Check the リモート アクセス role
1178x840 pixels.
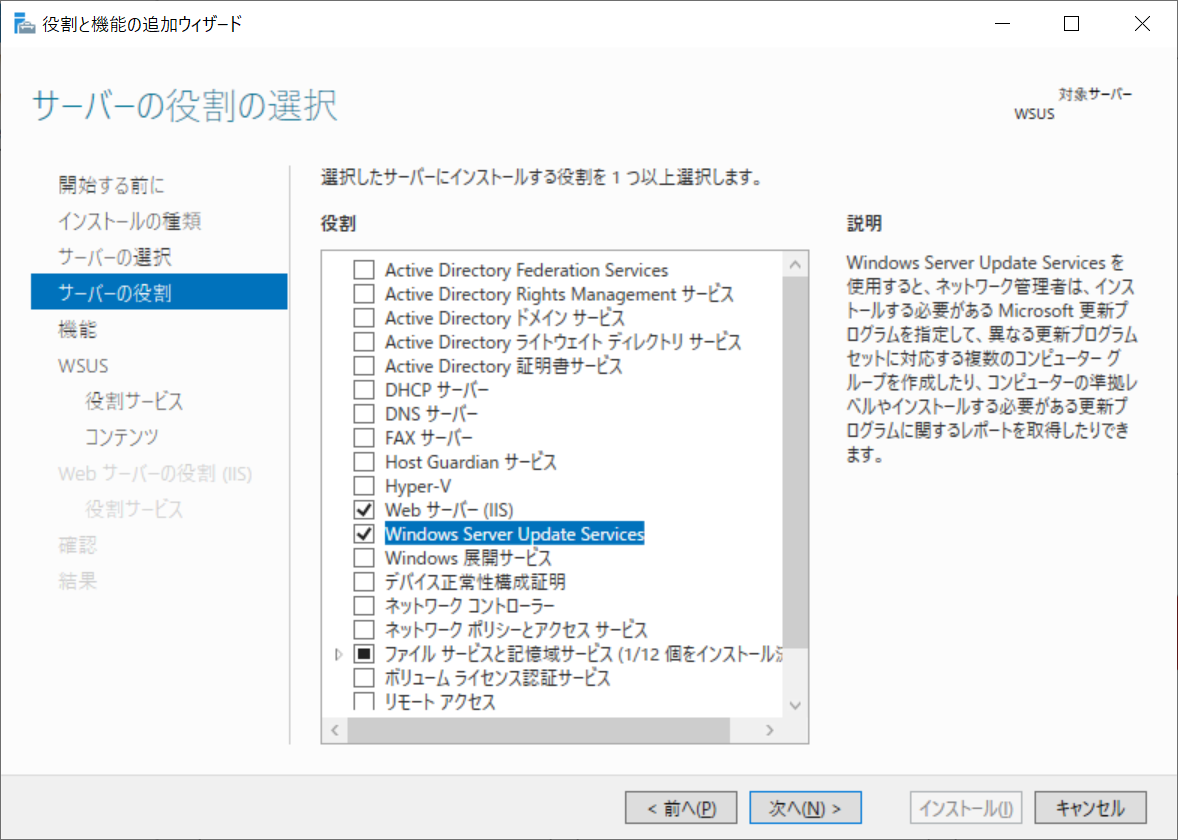pos(364,702)
